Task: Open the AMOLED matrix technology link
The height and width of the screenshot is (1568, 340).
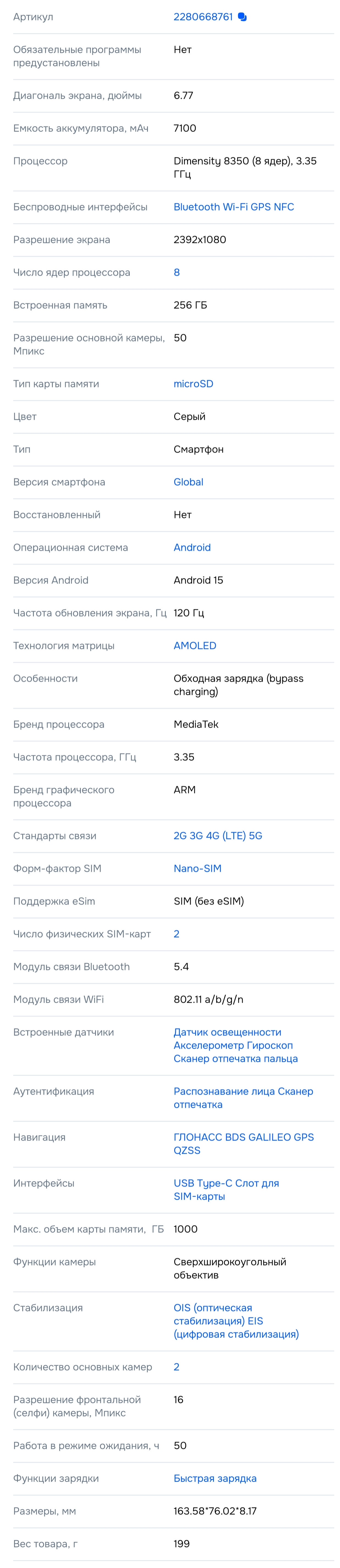Action: (x=195, y=646)
